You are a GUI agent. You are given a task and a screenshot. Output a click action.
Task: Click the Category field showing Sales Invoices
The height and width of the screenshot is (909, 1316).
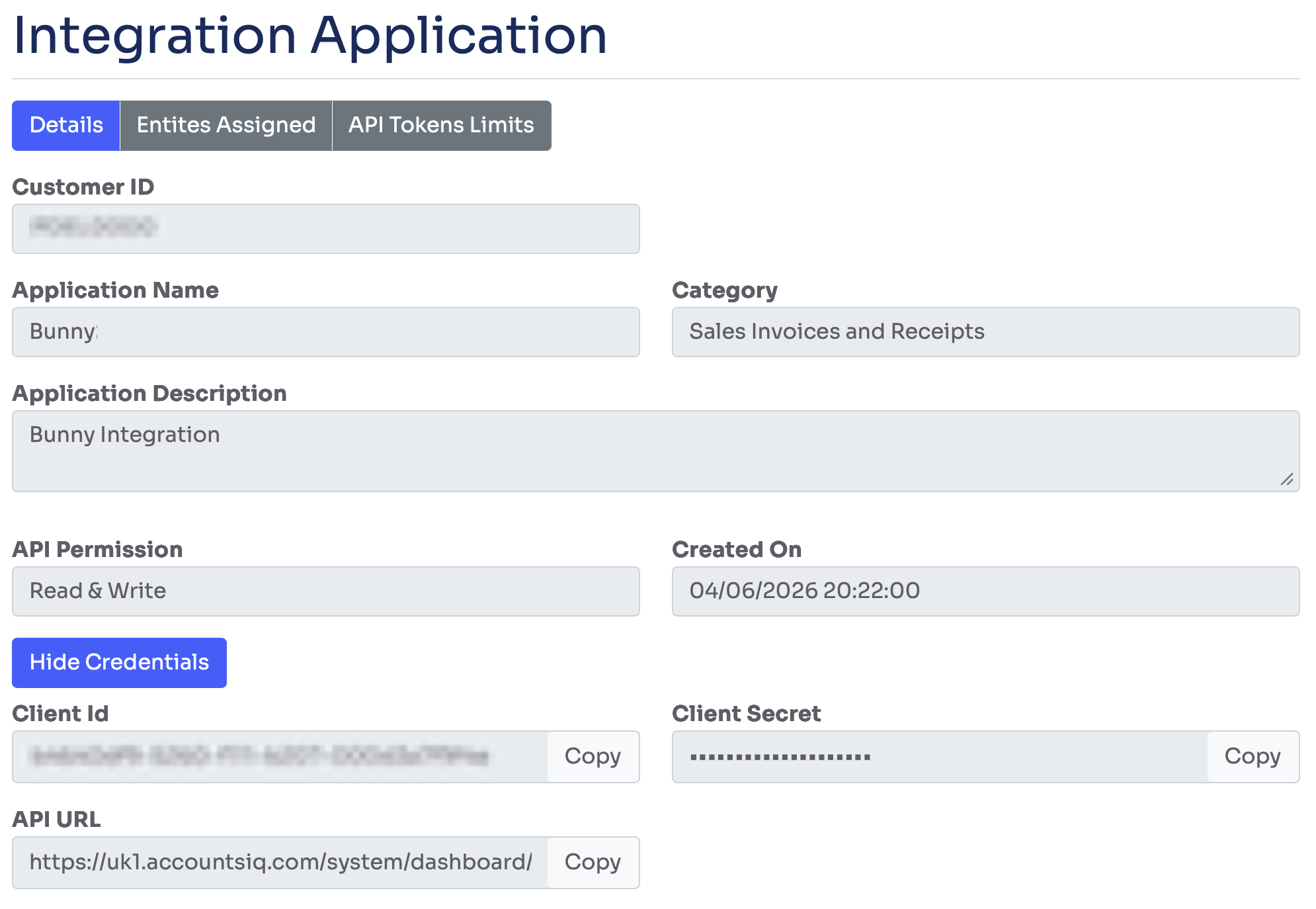click(x=985, y=332)
